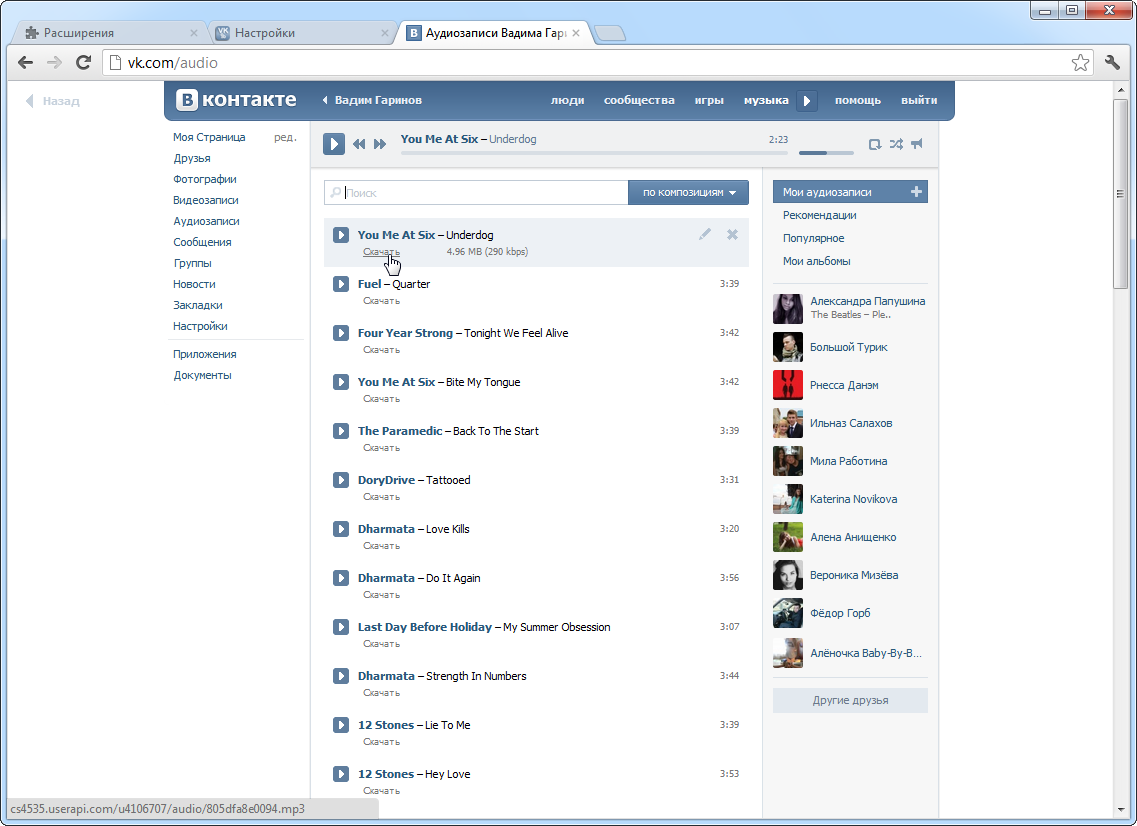
Task: Open Мои альбомы section
Action: tap(816, 261)
